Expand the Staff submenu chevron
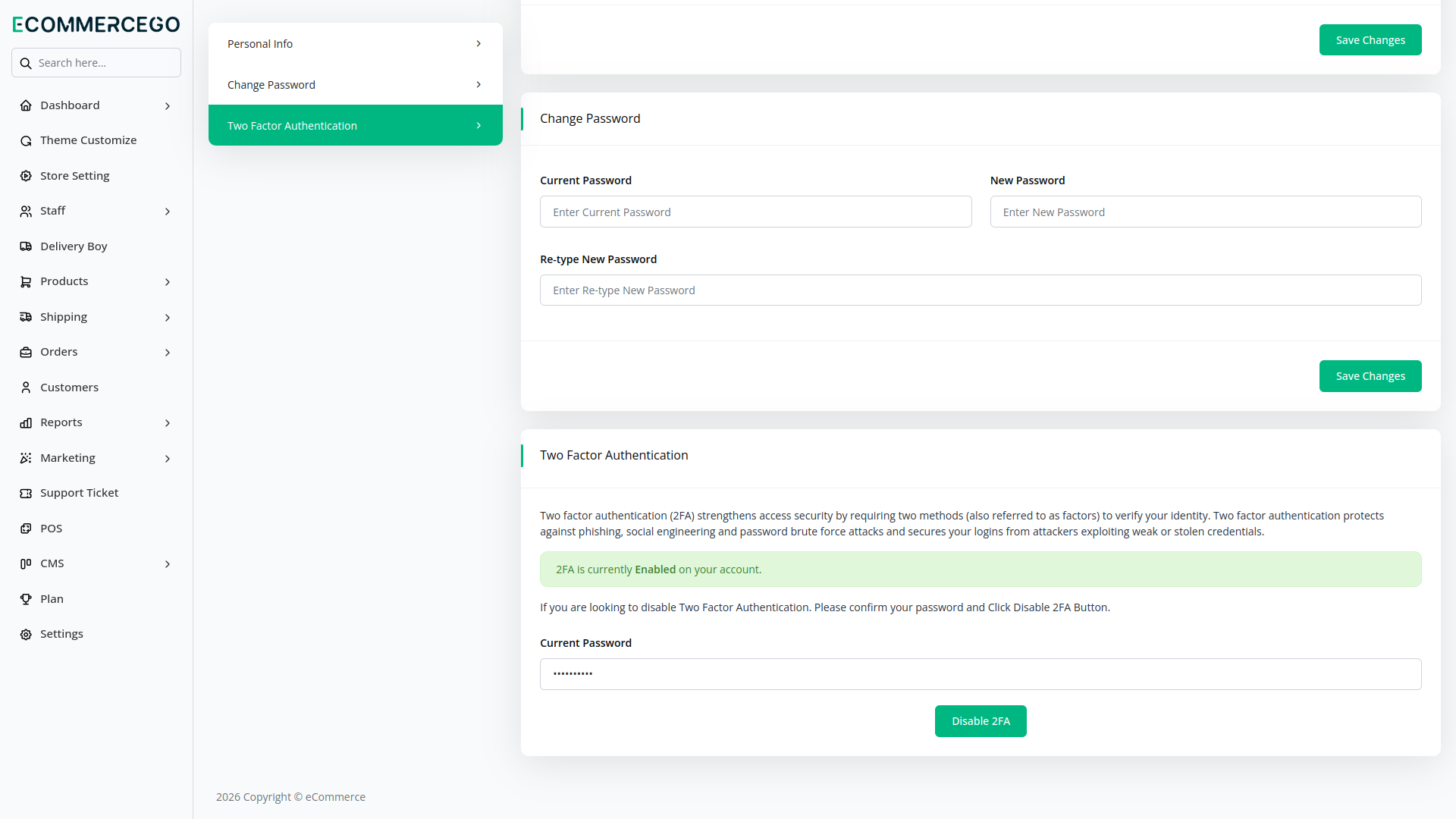Viewport: 1456px width, 819px height. point(168,212)
